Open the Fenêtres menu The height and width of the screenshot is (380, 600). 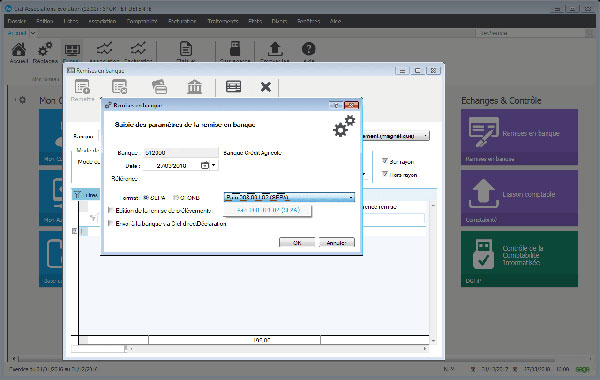(x=308, y=21)
